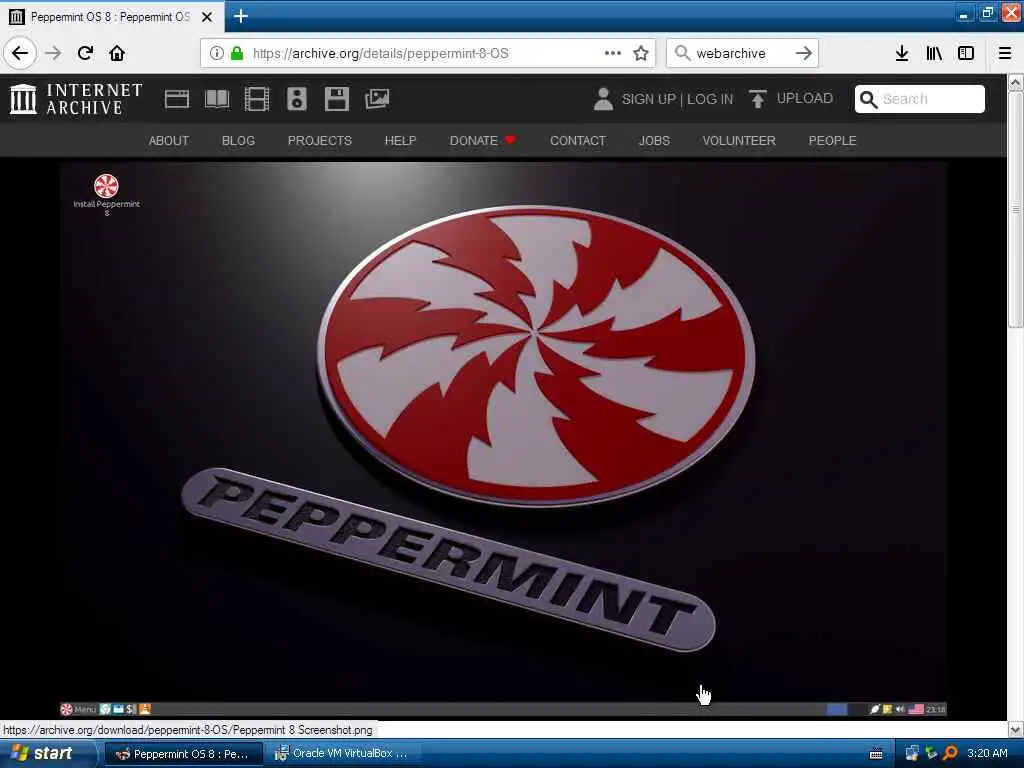Open the Web archive icon
1024x768 pixels.
[x=177, y=99]
